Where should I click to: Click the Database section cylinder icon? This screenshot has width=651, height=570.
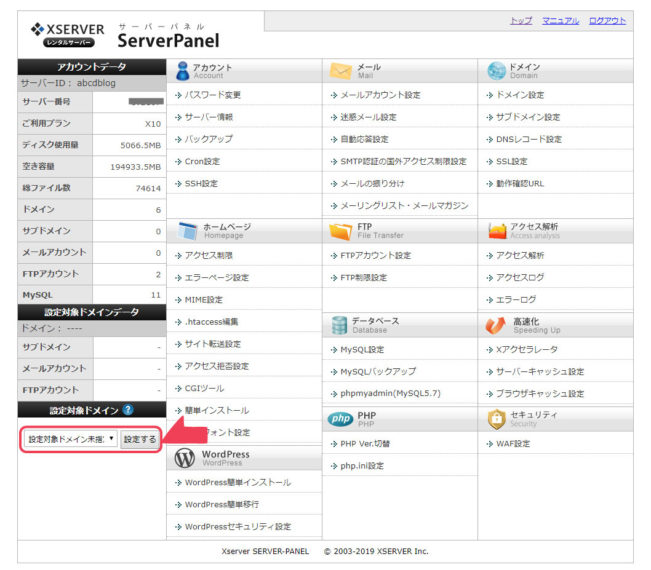pos(339,325)
